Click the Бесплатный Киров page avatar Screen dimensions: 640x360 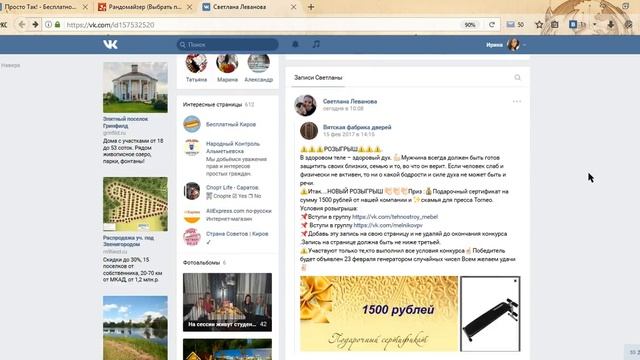(192, 124)
